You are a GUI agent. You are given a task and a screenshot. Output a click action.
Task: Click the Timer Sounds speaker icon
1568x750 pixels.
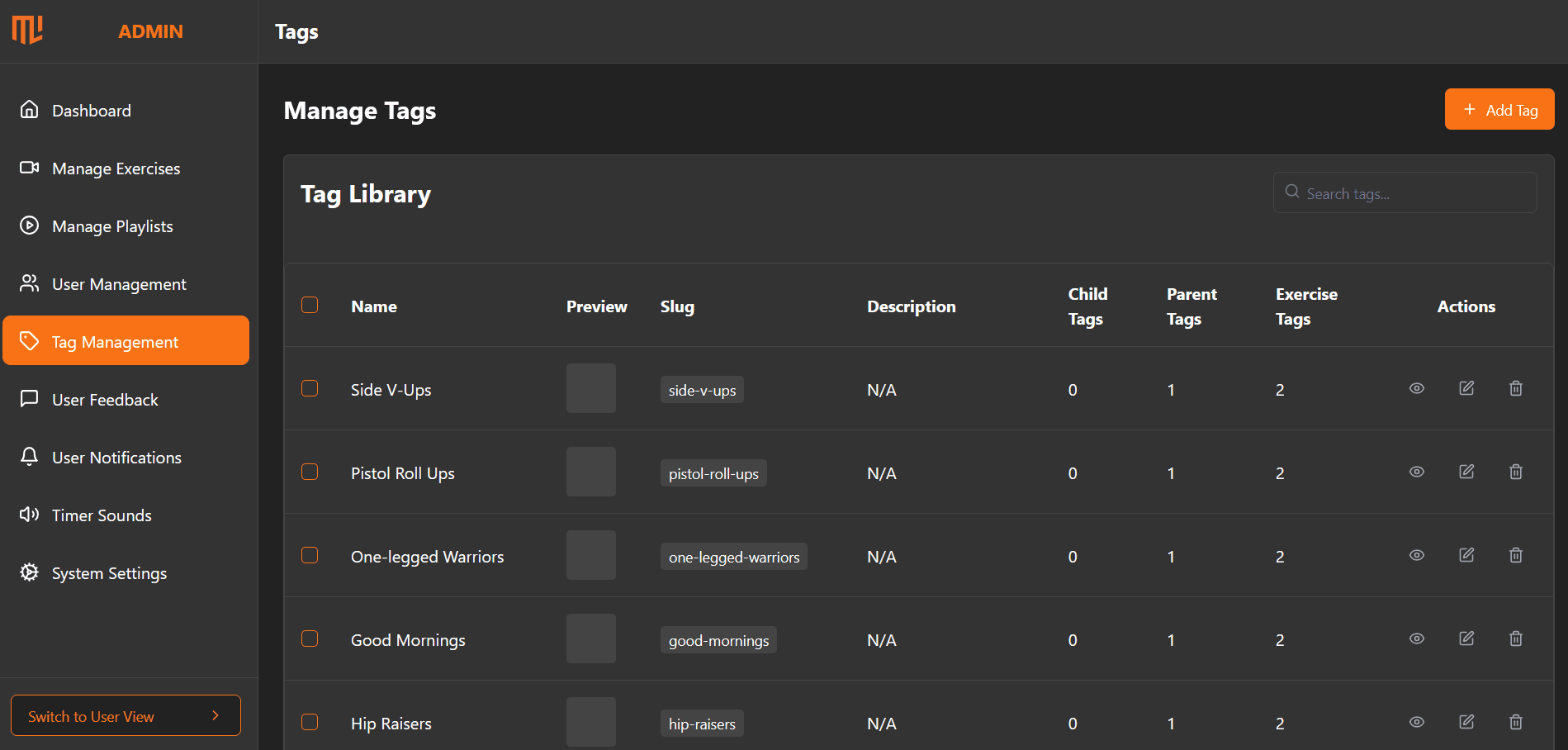(x=29, y=514)
